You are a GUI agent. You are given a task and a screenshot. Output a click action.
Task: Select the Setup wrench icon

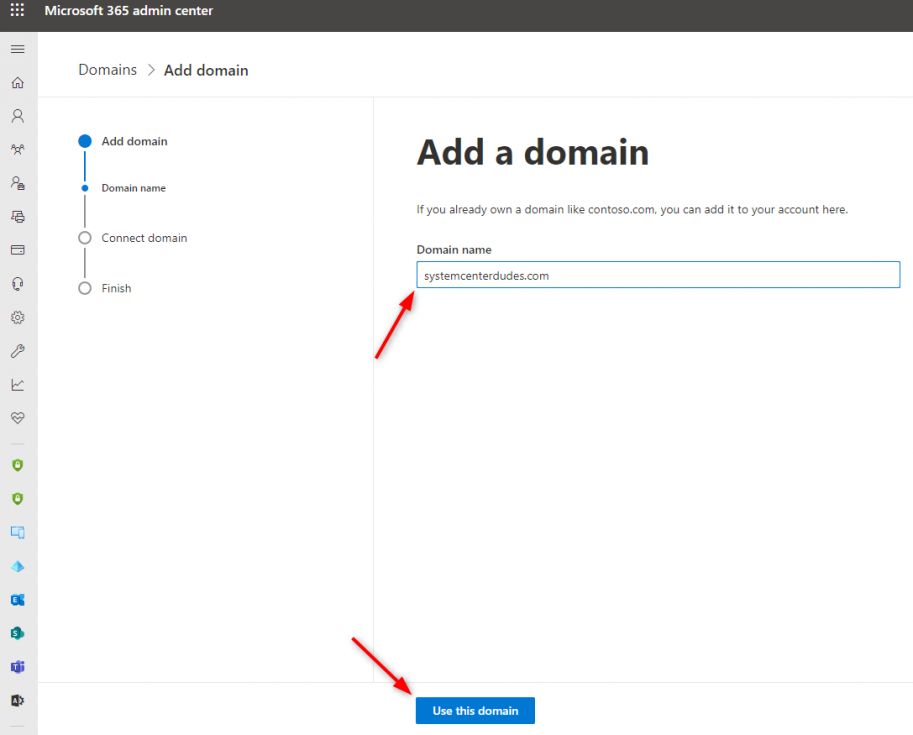pyautogui.click(x=16, y=350)
